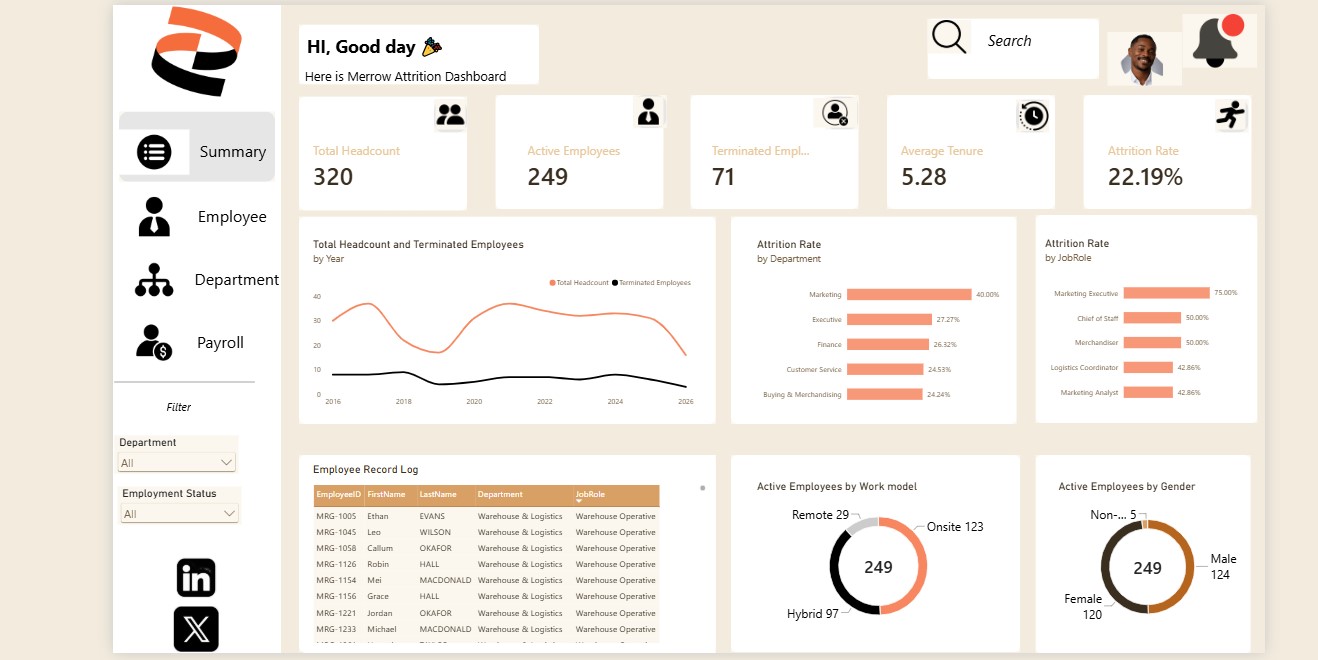Click the Merrow logo icon
Image resolution: width=1318 pixels, height=660 pixels.
[196, 51]
